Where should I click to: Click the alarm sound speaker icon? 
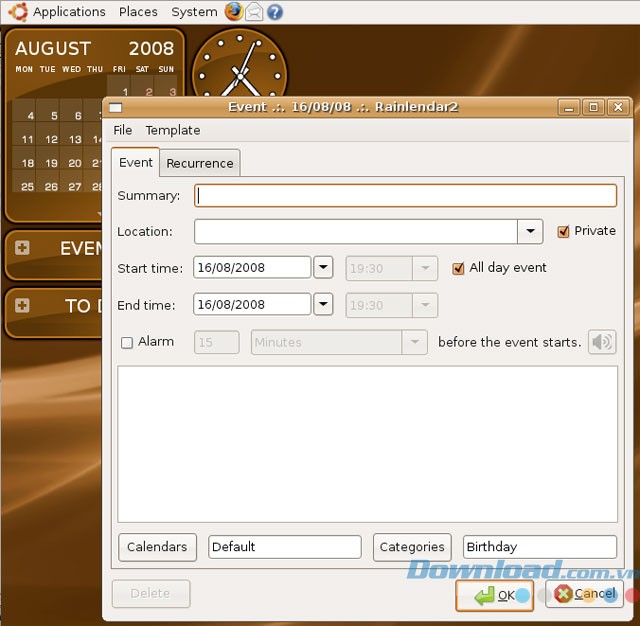(x=602, y=342)
